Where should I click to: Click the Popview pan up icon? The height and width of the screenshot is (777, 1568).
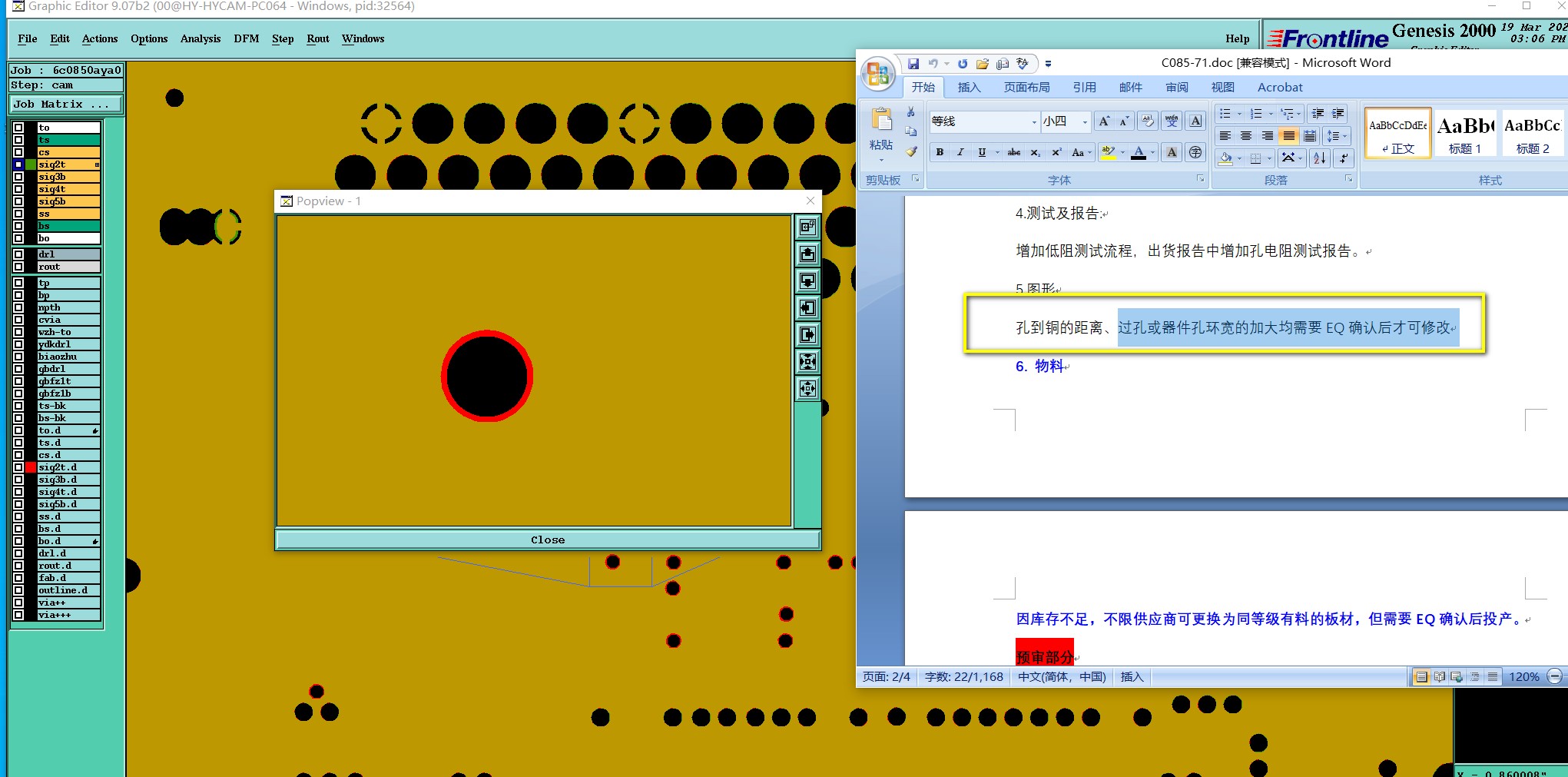[807, 254]
